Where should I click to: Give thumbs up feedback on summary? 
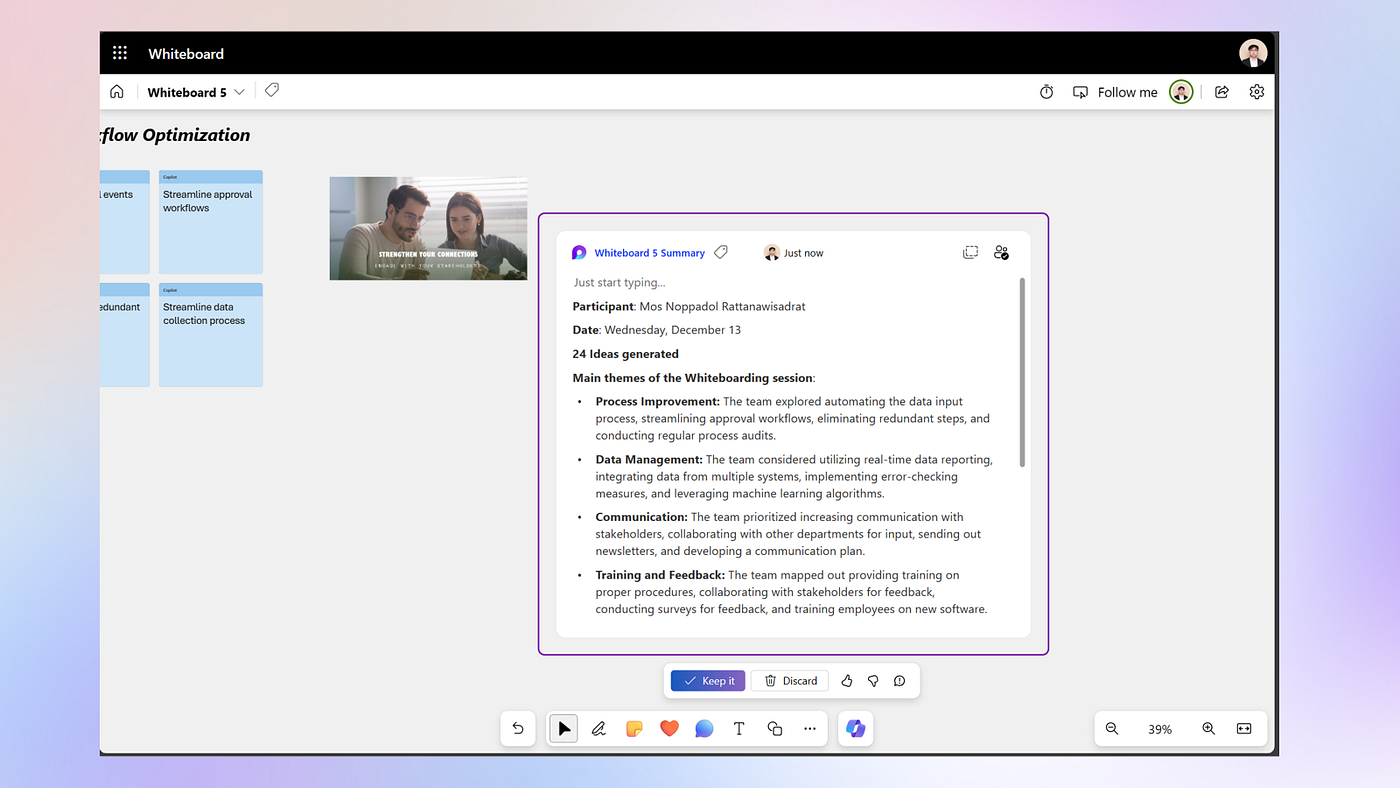click(x=847, y=681)
